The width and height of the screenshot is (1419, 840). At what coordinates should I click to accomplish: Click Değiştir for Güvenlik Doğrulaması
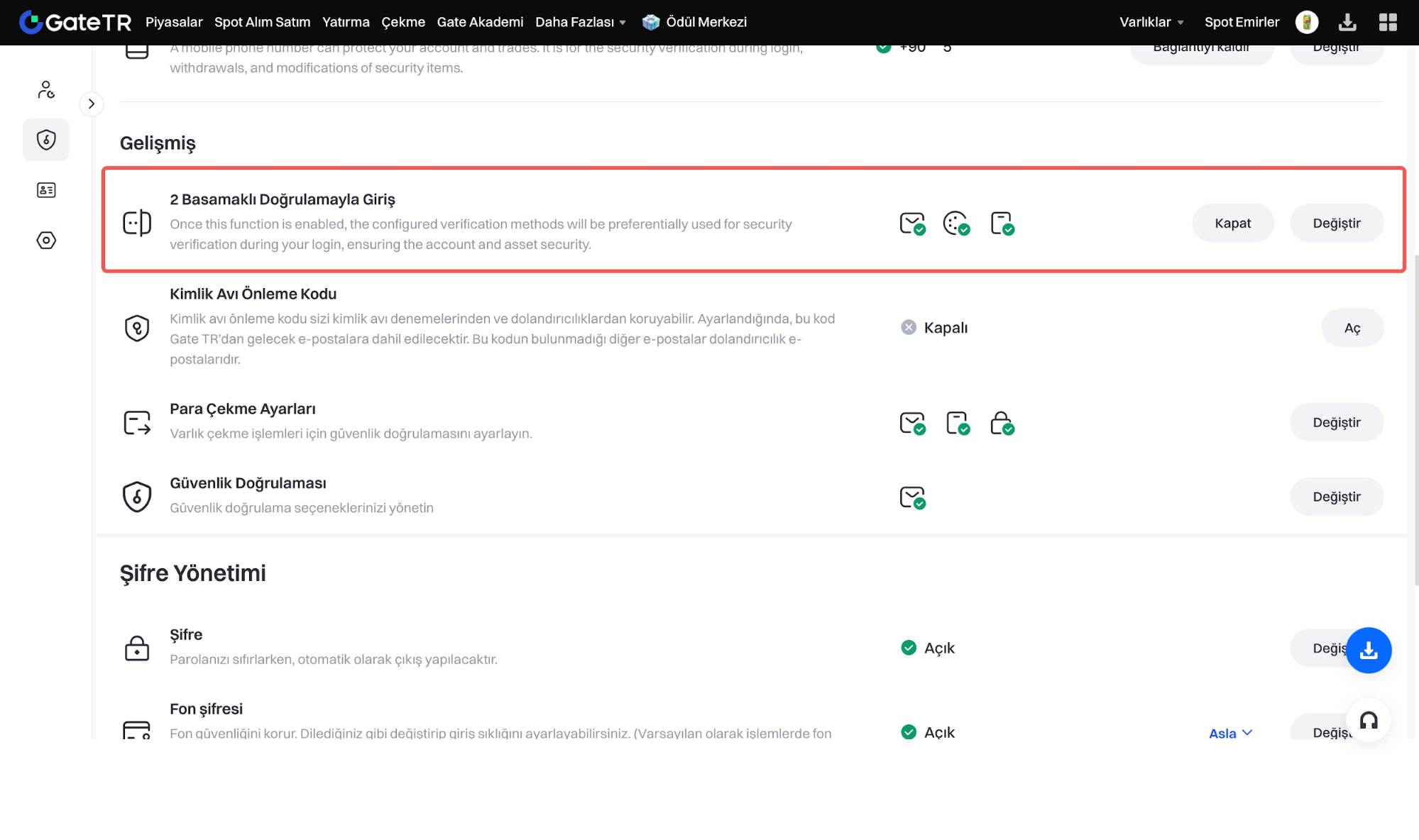point(1336,497)
